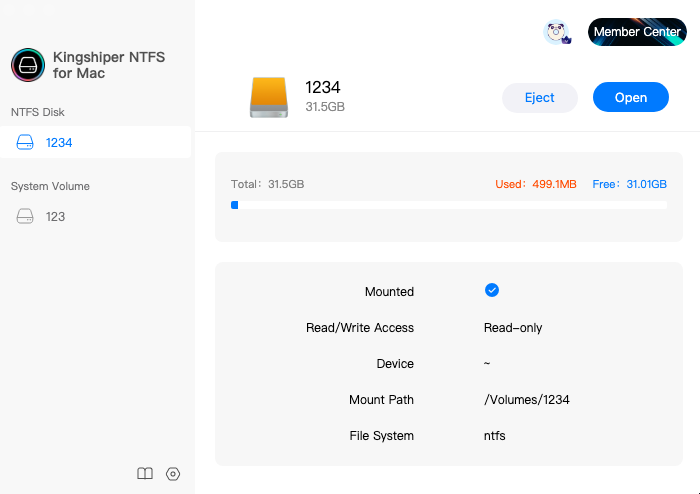The image size is (700, 494).
Task: Select the 123 system volume in sidebar
Action: pos(96,216)
